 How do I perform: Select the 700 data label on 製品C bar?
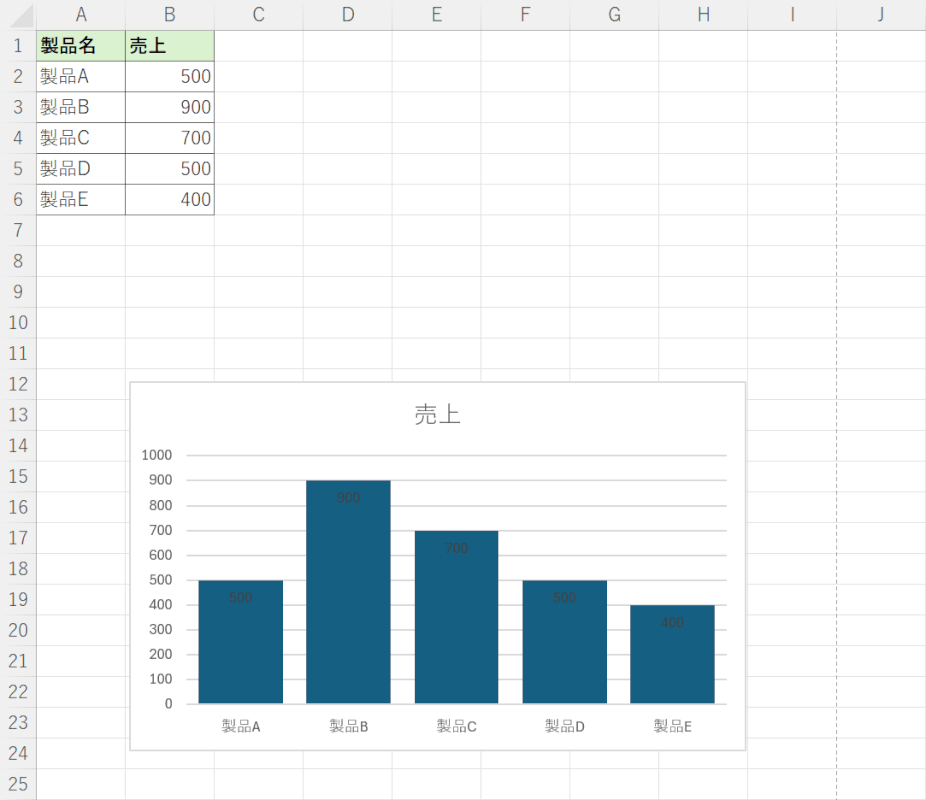456,548
